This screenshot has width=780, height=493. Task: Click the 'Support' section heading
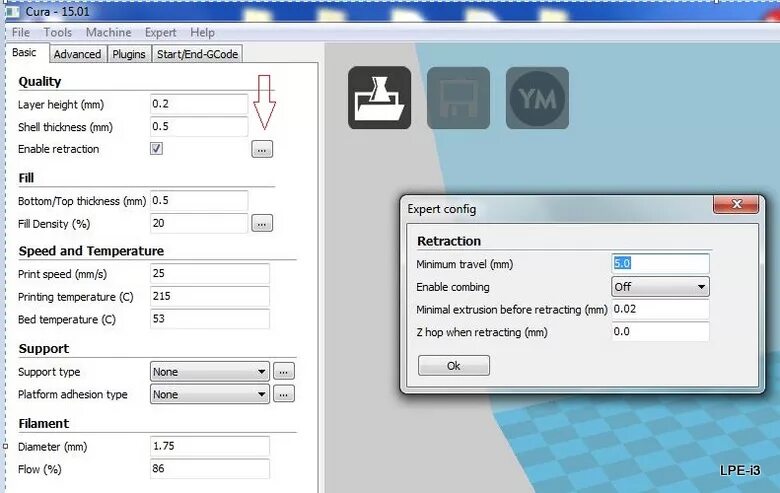click(44, 348)
